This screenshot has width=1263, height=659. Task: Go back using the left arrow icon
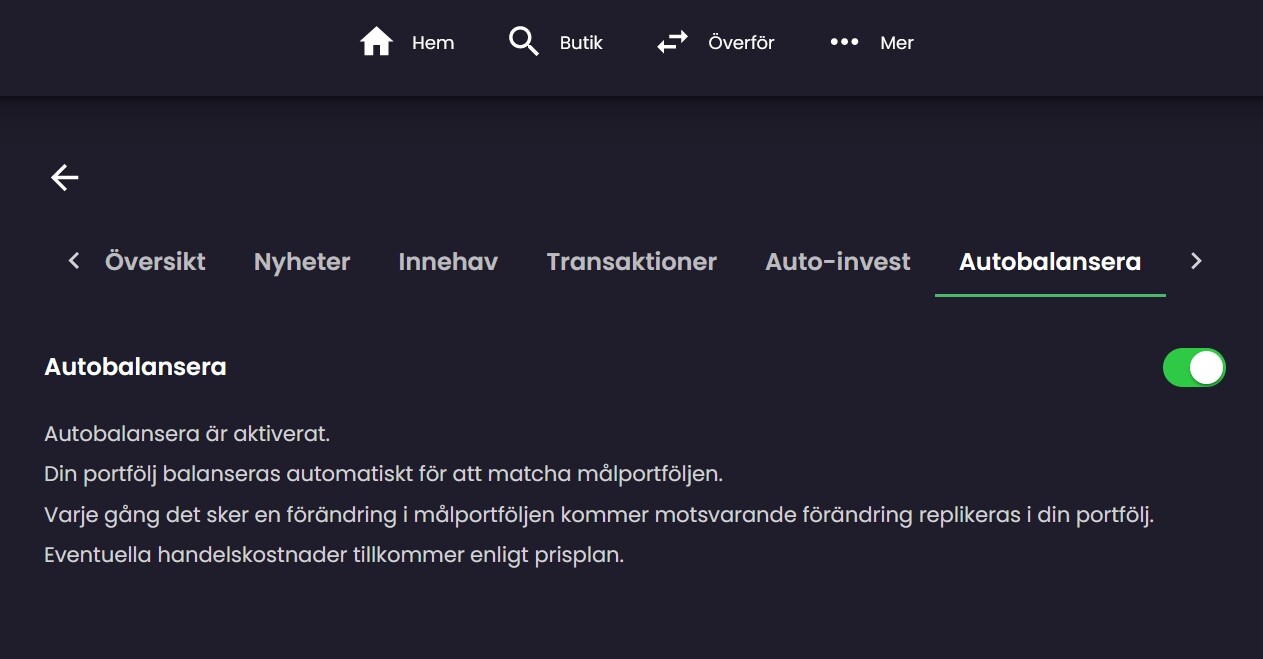click(x=65, y=178)
